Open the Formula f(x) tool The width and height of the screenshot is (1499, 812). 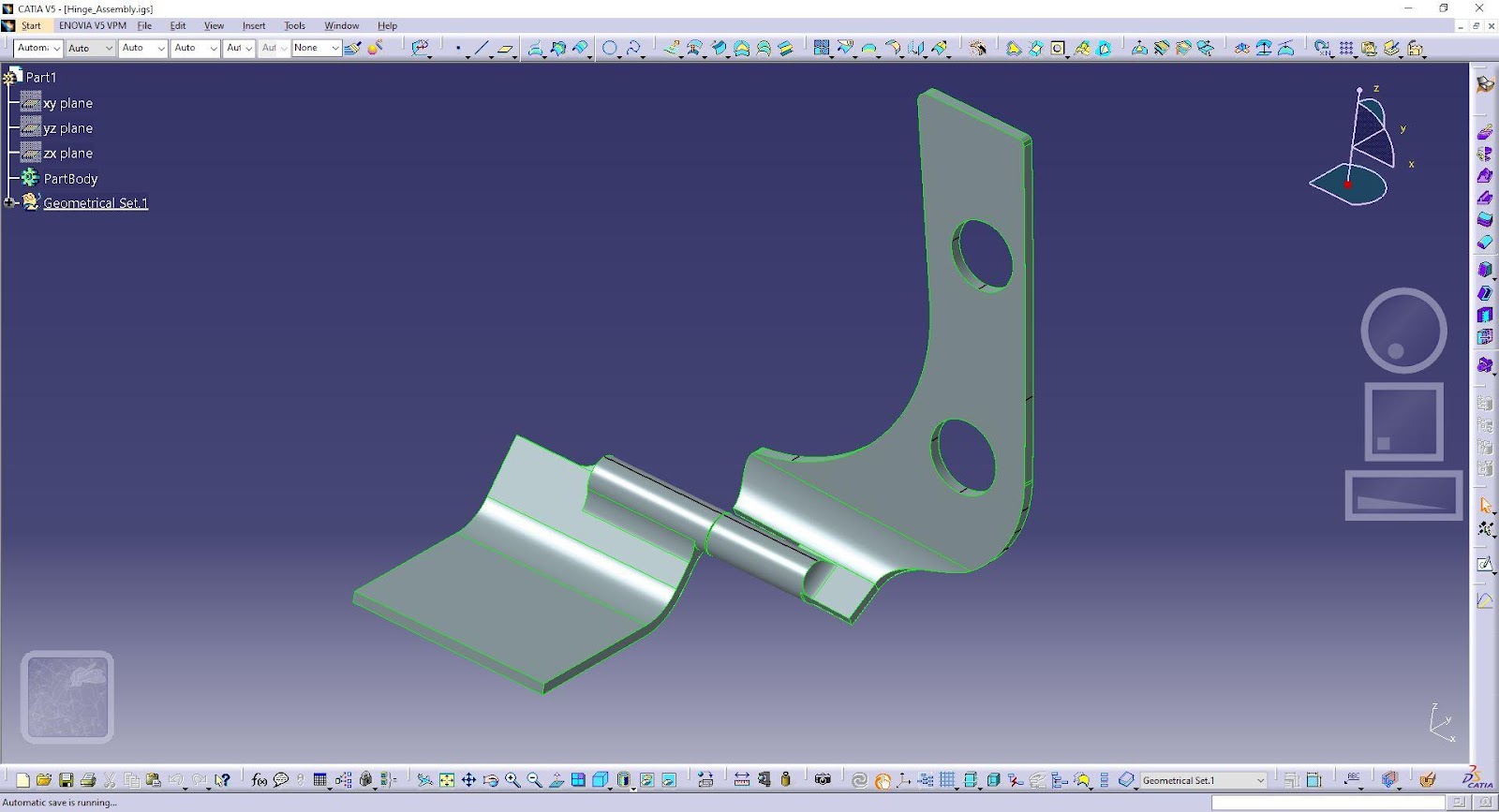point(259,780)
